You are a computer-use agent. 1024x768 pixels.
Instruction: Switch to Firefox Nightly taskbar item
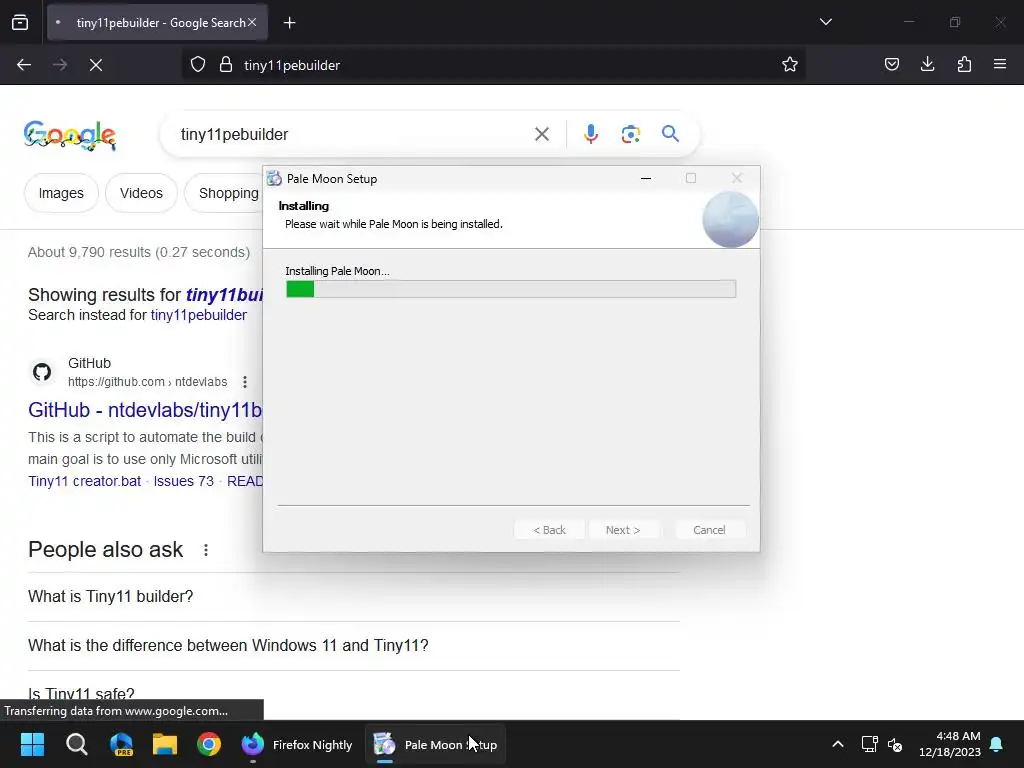[x=296, y=744]
